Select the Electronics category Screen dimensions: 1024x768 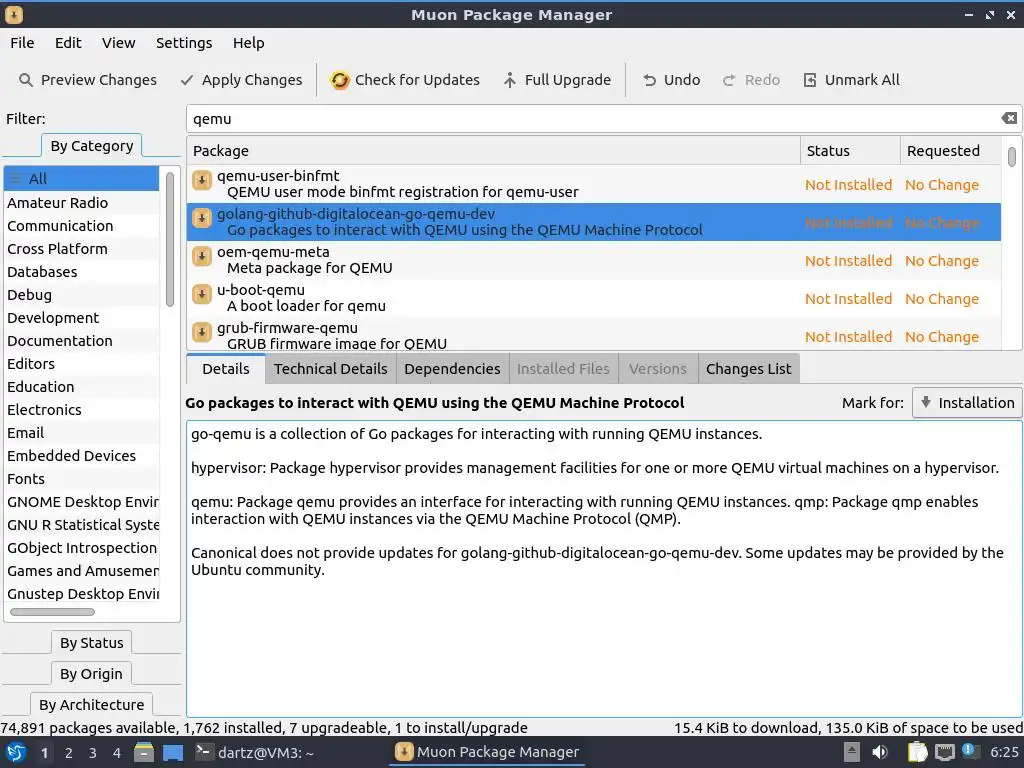[x=82, y=410]
